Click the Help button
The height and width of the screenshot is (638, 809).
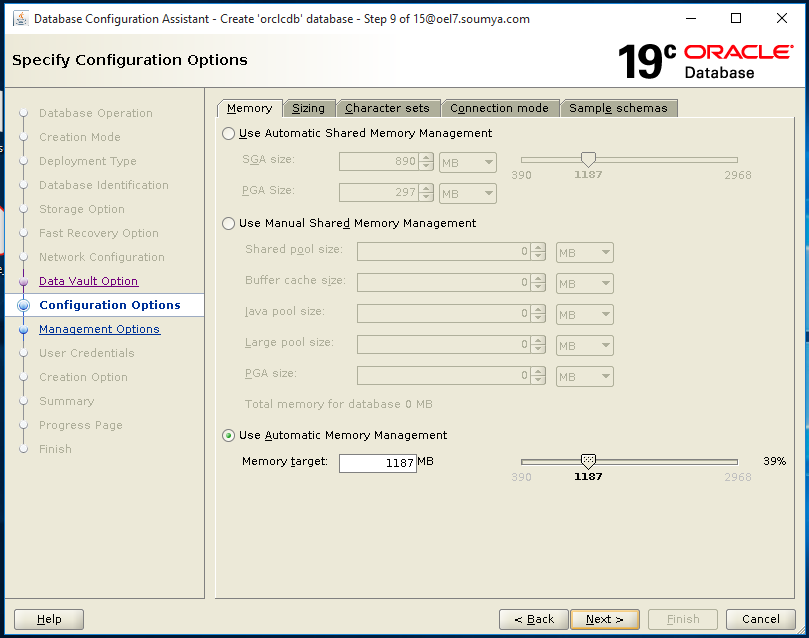click(49, 619)
